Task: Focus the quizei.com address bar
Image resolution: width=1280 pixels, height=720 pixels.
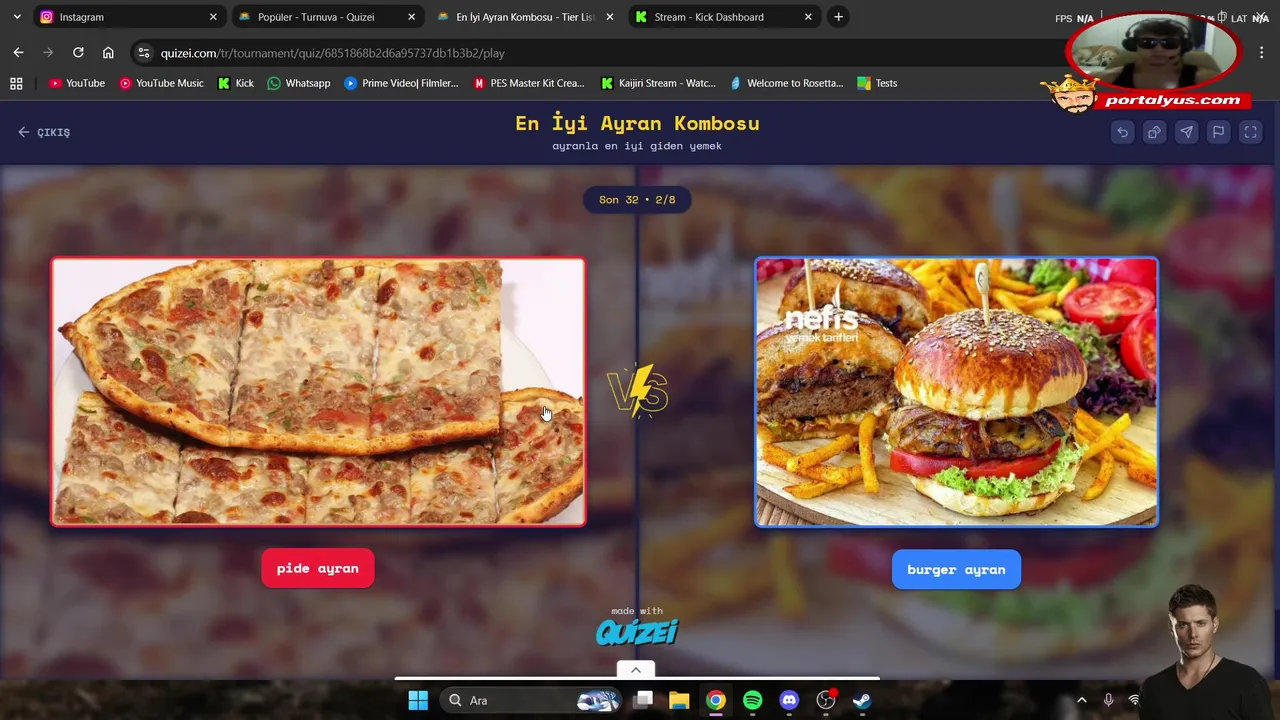Action: click(x=600, y=53)
